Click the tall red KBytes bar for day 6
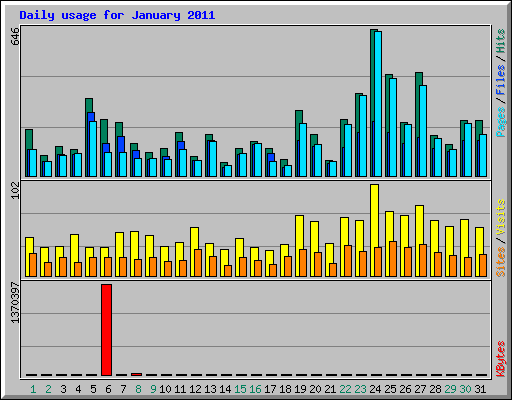The height and width of the screenshot is (400, 512). click(107, 330)
